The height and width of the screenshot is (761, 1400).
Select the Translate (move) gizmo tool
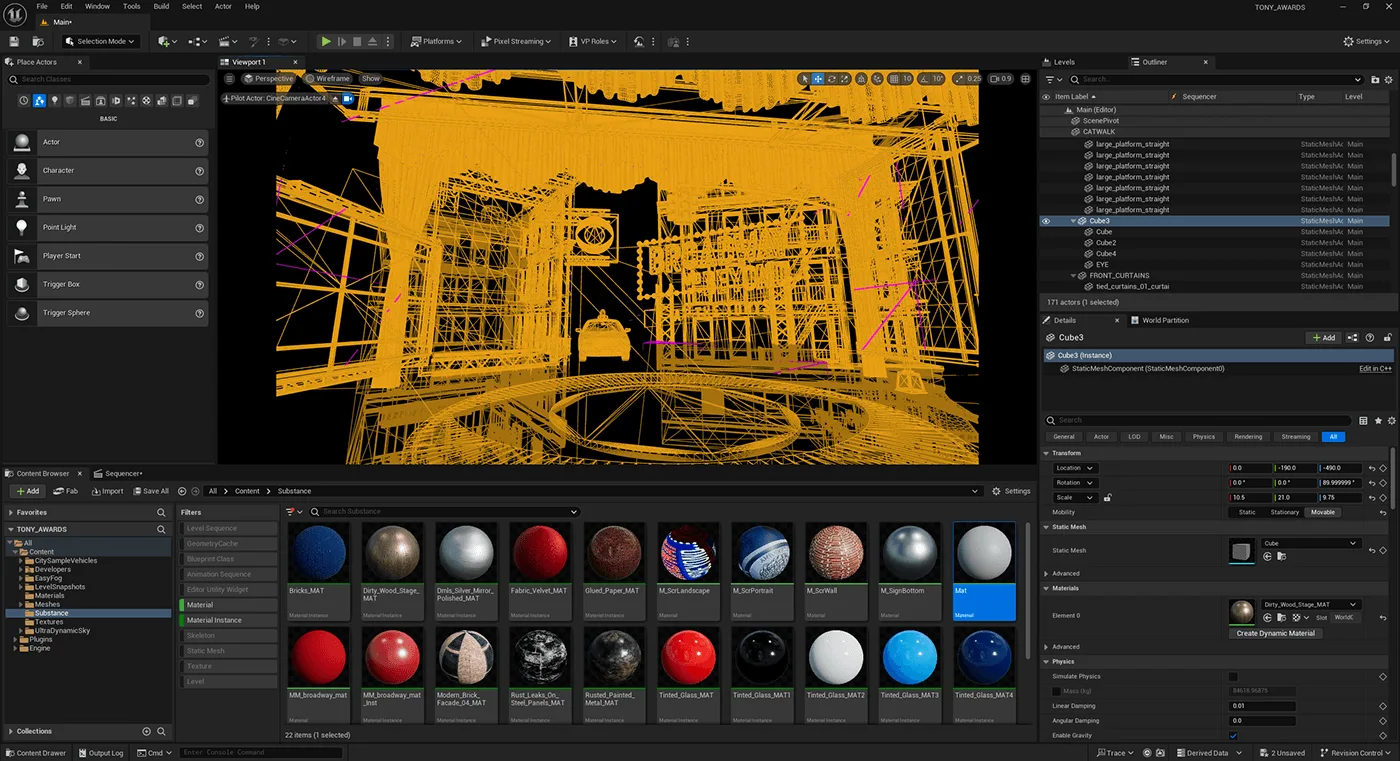(818, 79)
